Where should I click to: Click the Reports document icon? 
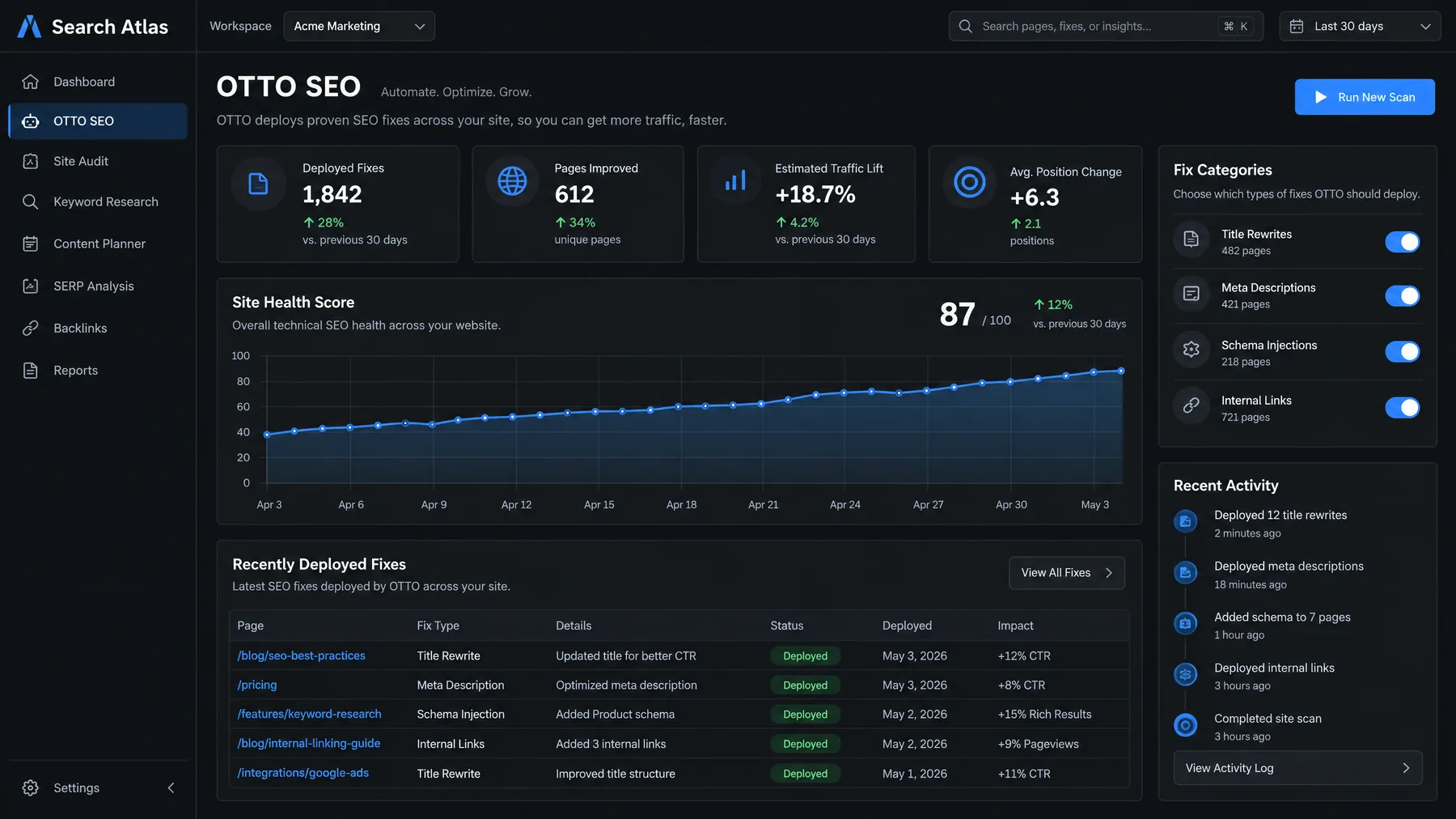(x=31, y=370)
